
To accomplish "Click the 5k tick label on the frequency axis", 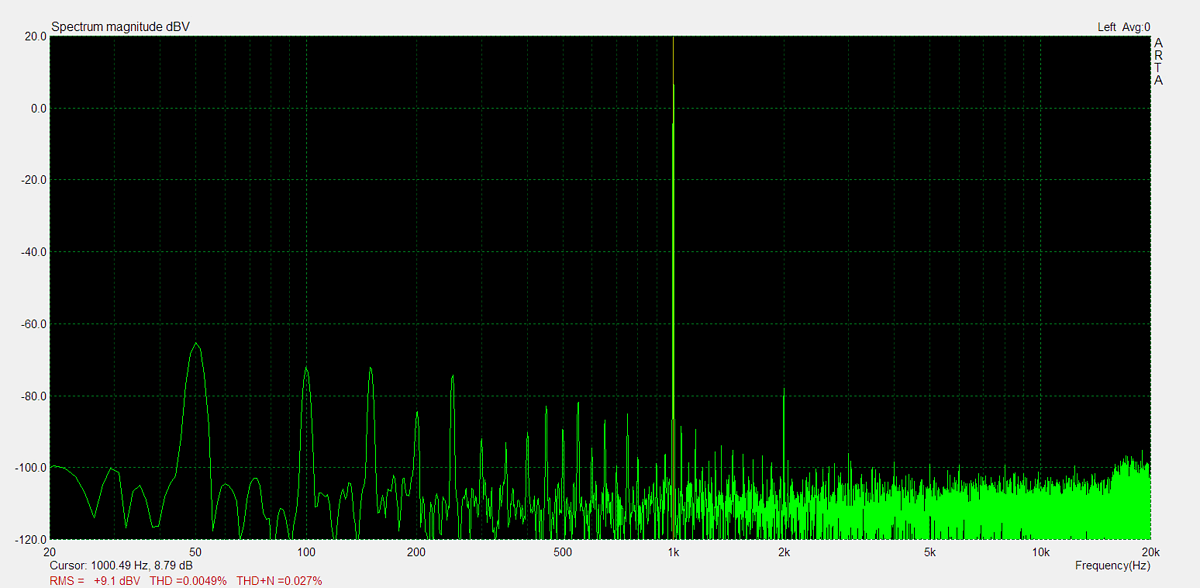I will tap(930, 552).
